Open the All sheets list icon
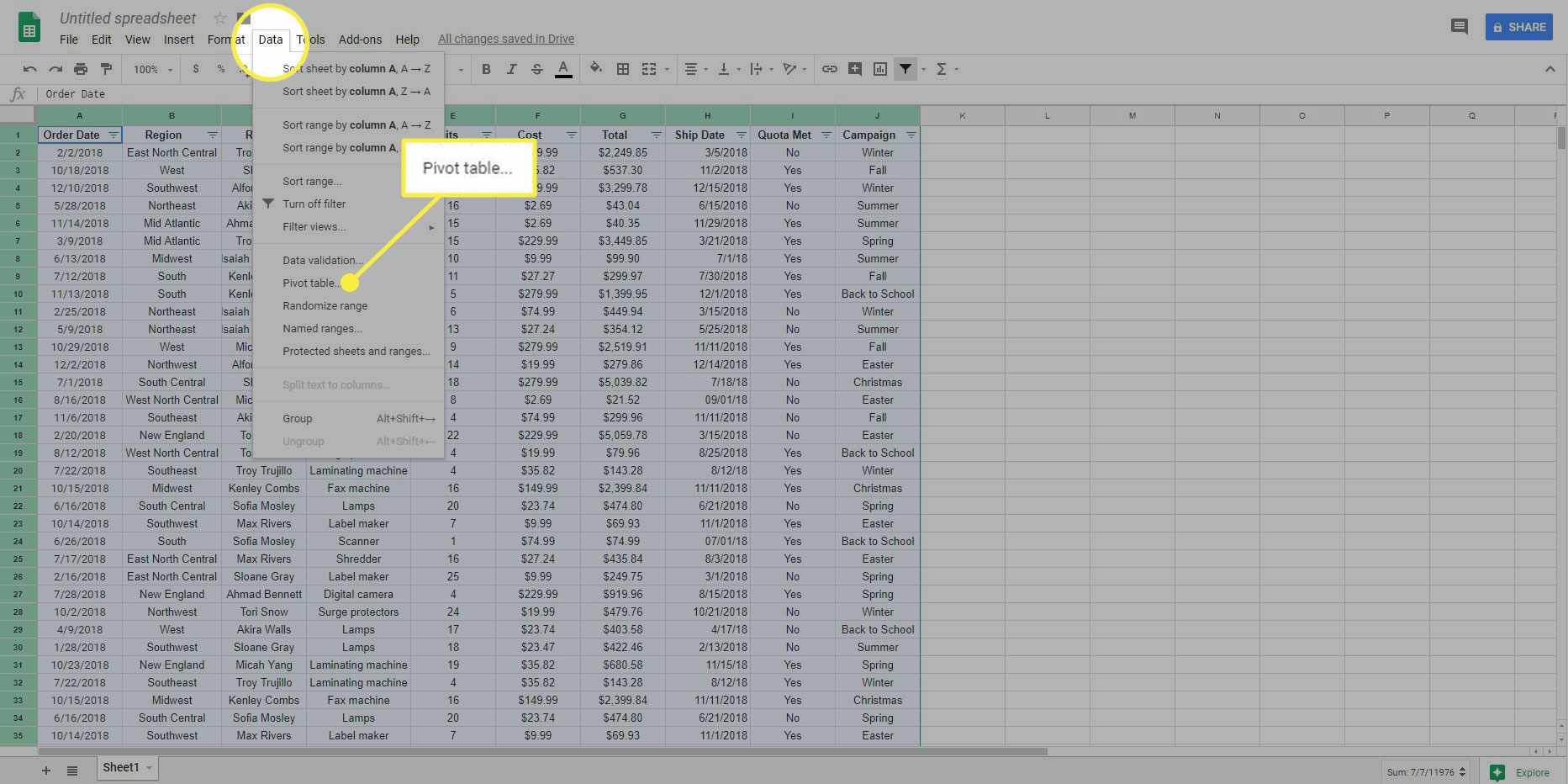The width and height of the screenshot is (1568, 784). (x=72, y=771)
